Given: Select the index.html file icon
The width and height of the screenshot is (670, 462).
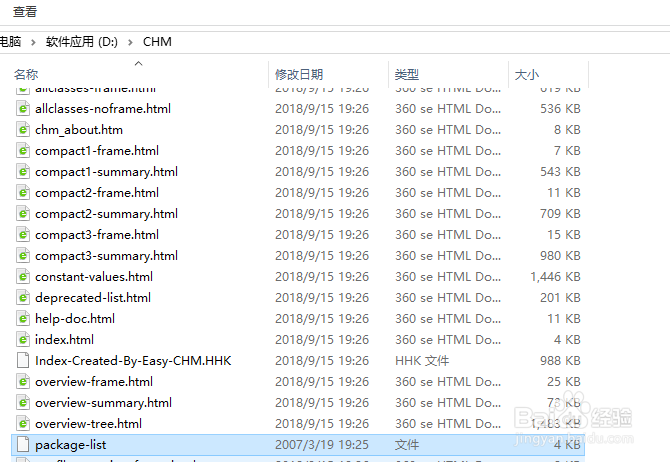Looking at the screenshot, I should (x=23, y=339).
